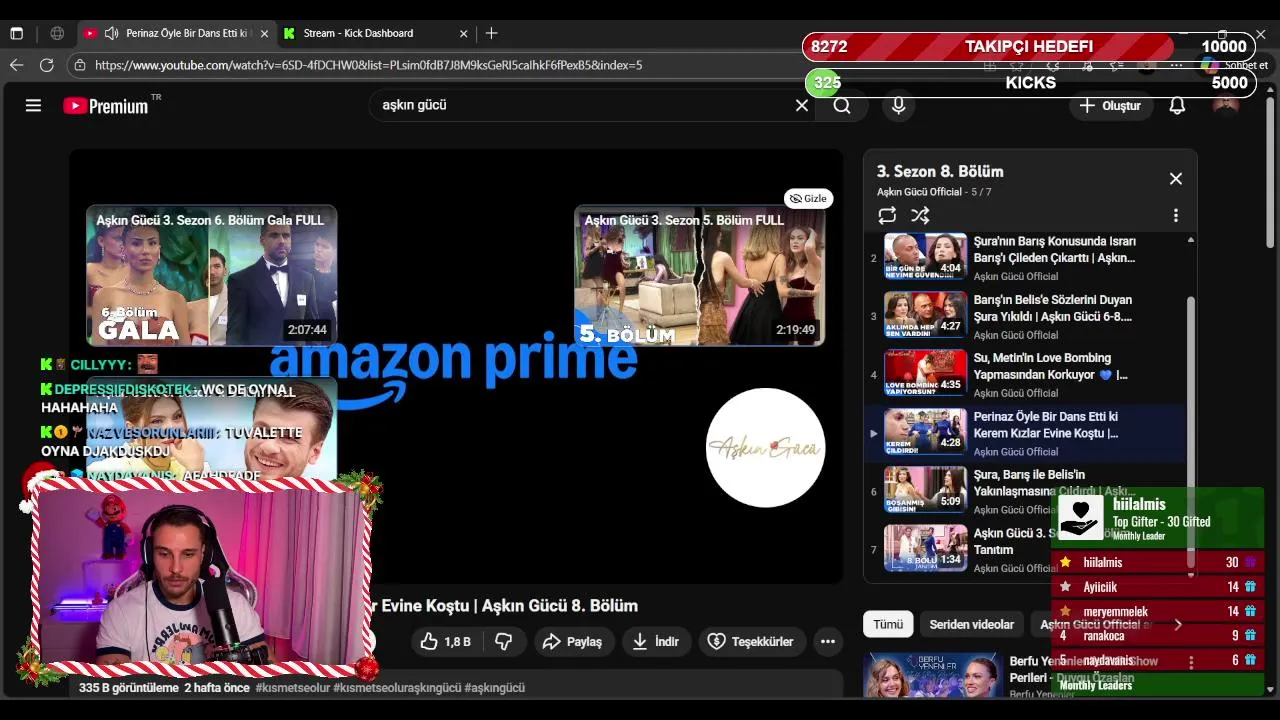Screen dimensions: 1280x720
Task: Click the address bar URL
Action: (x=368, y=65)
